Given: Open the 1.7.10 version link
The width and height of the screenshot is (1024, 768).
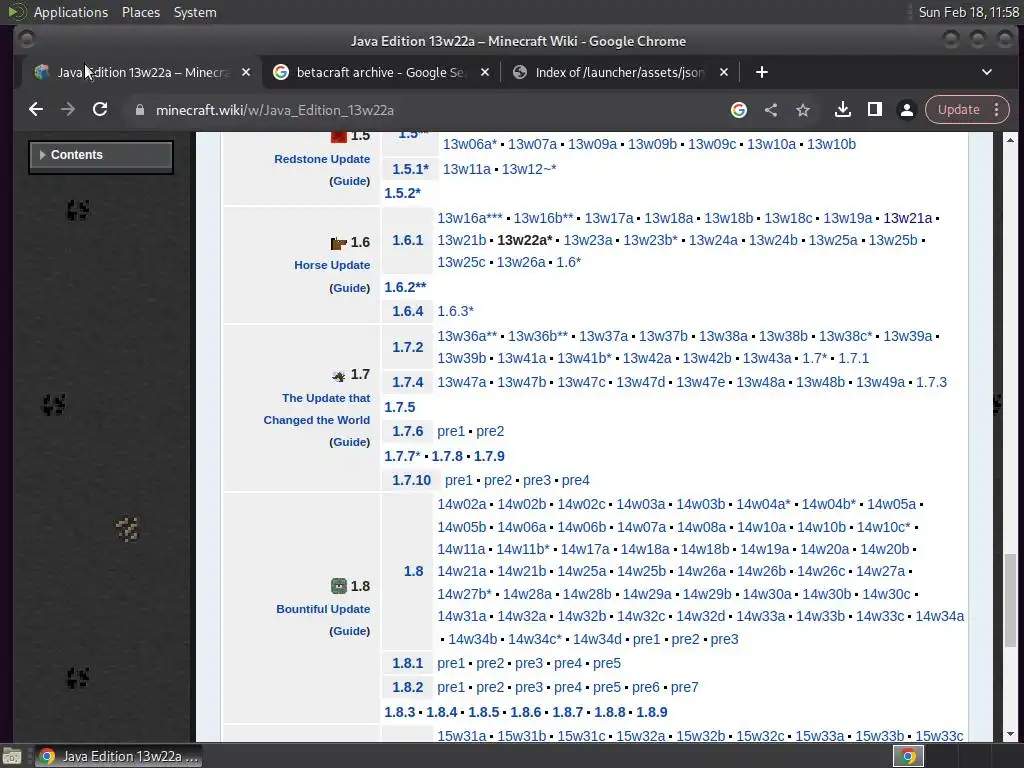Looking at the screenshot, I should click(411, 480).
